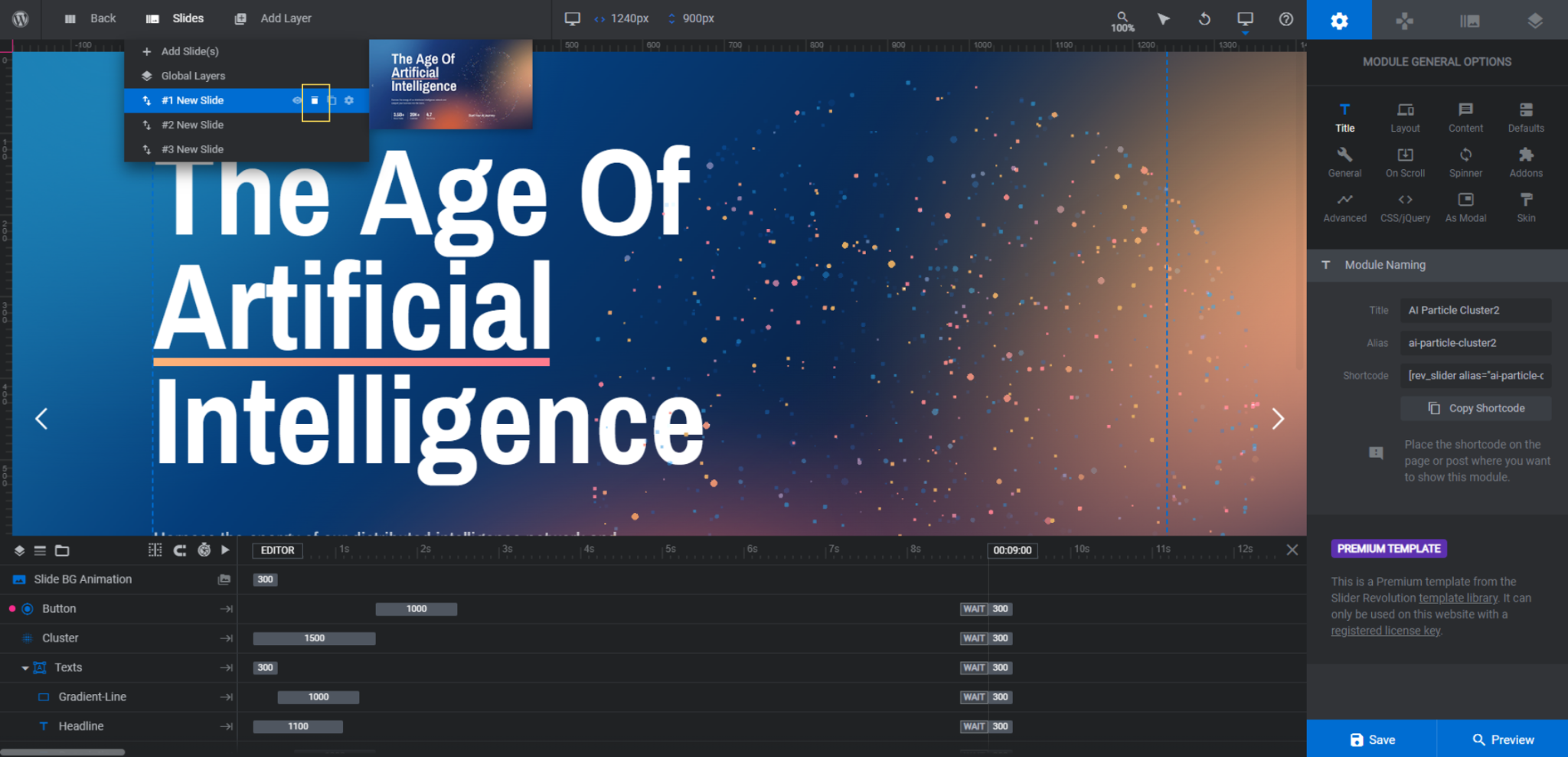Open the Advanced options section
1568x757 pixels.
tap(1345, 207)
